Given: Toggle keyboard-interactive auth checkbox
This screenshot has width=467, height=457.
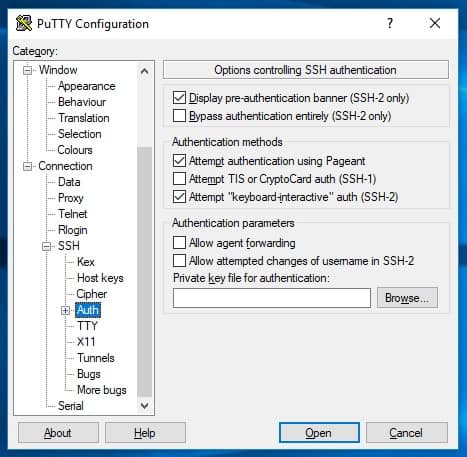Looking at the screenshot, I should coord(179,197).
